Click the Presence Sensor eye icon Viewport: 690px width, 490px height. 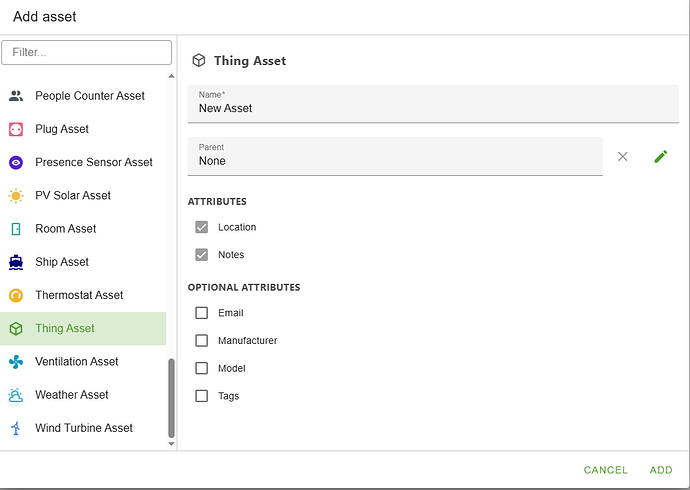tap(16, 162)
